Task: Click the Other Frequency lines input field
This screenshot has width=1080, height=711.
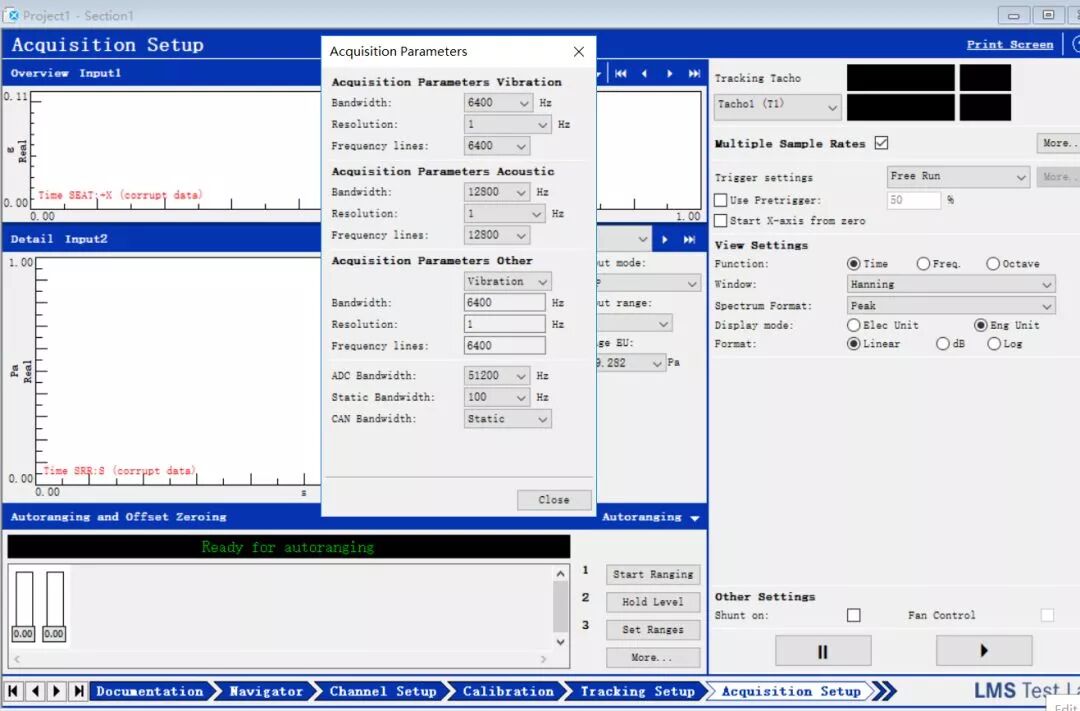Action: 505,345
